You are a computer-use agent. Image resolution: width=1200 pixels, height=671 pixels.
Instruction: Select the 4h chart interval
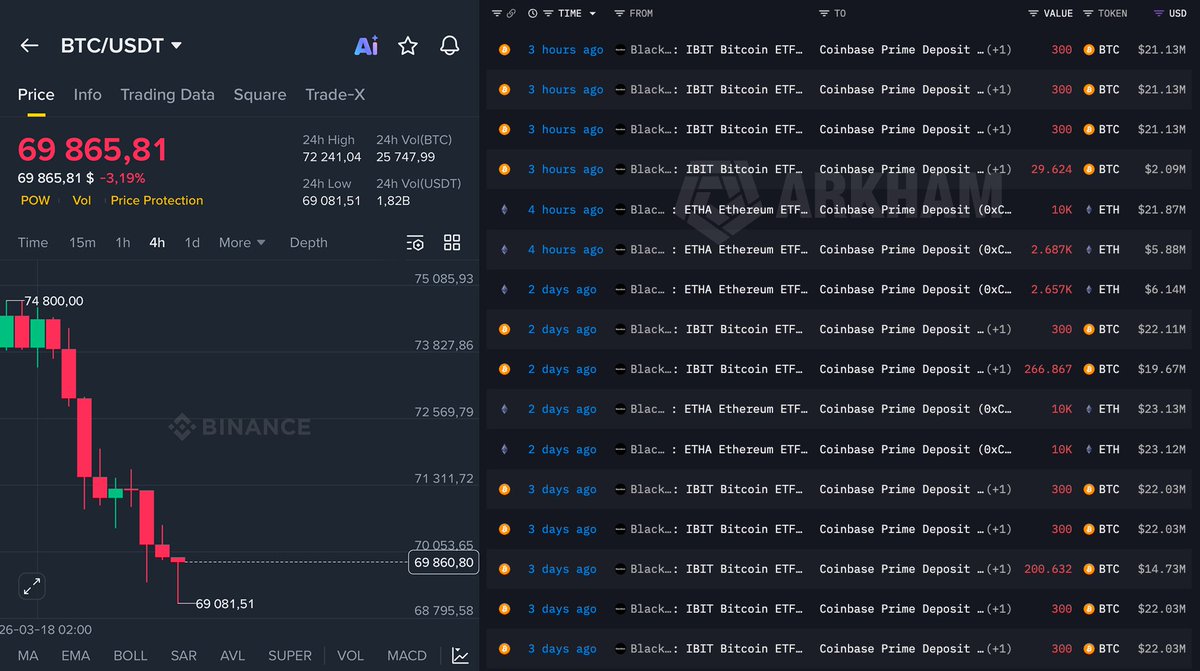pyautogui.click(x=157, y=243)
